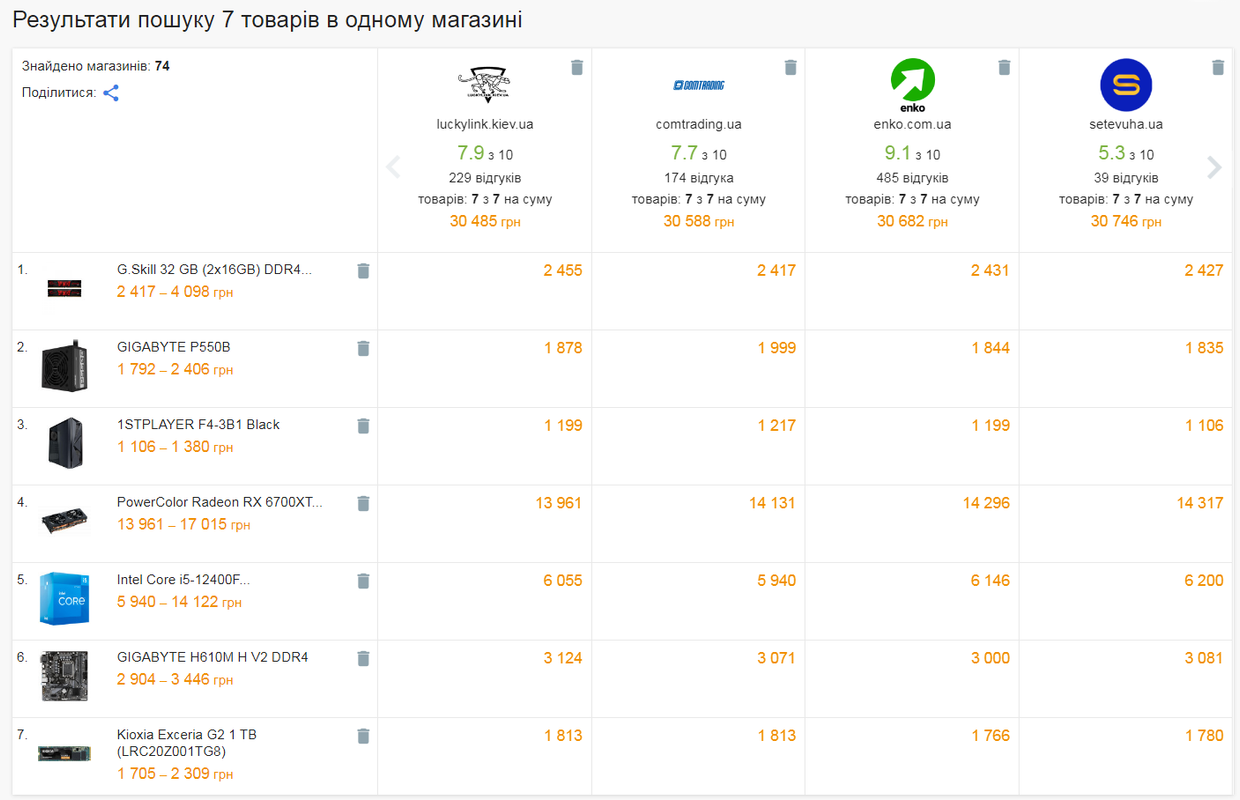The height and width of the screenshot is (800, 1240).
Task: Delete PowerColor Radeon RX 6700XT product row
Action: pos(363,503)
